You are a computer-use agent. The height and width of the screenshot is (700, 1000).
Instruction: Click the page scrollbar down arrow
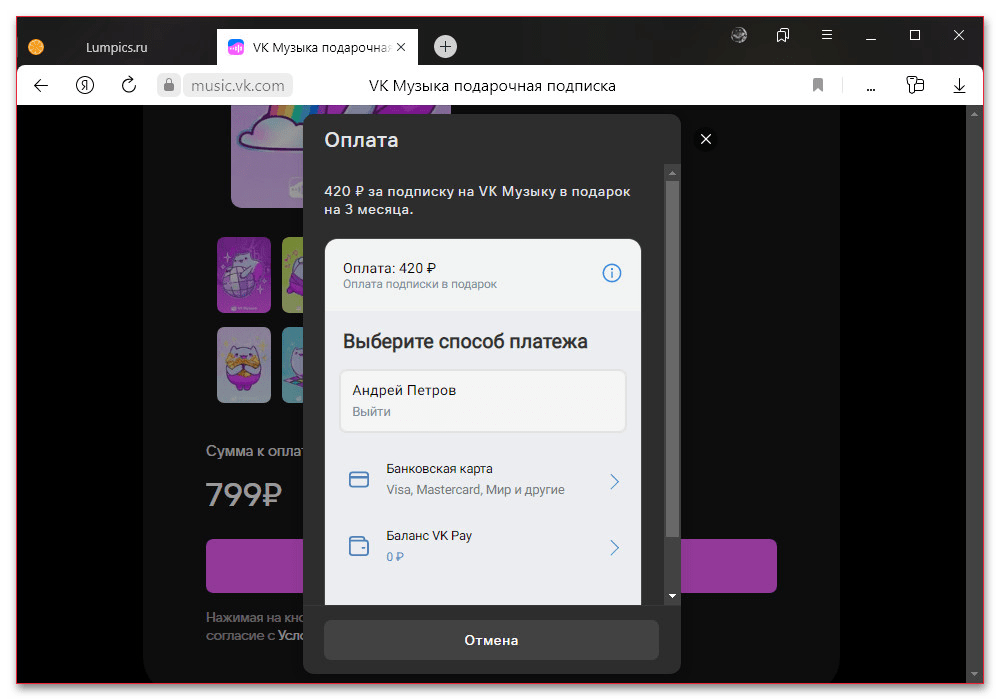point(974,674)
